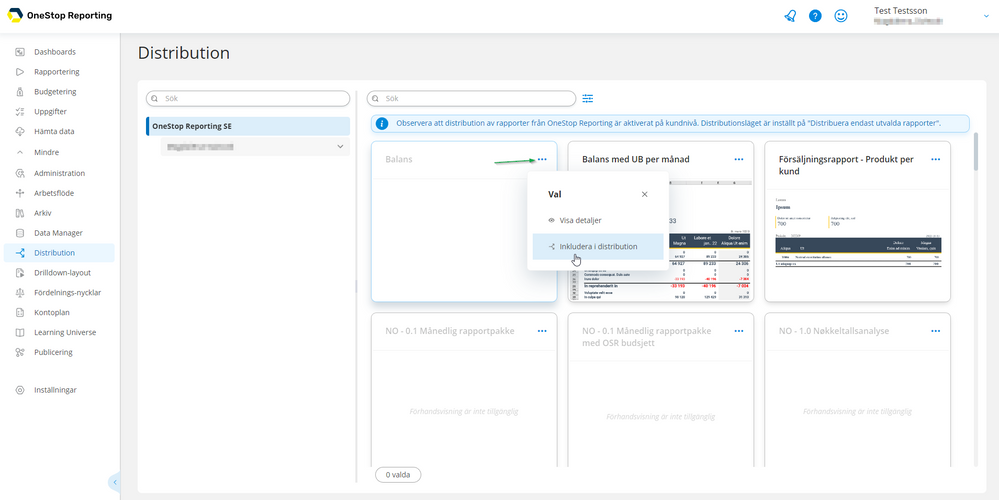Open options for Försäljningsrapport card
Screen dimensions: 999x500
(x=936, y=159)
